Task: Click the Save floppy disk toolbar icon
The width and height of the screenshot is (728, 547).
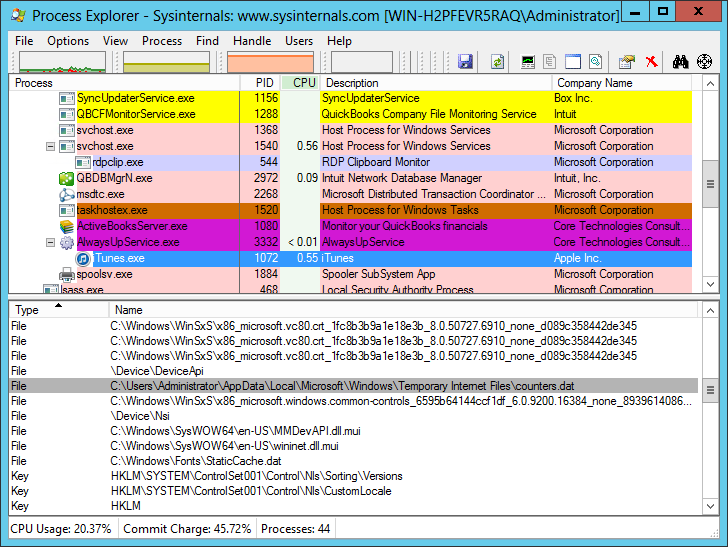Action: point(465,61)
